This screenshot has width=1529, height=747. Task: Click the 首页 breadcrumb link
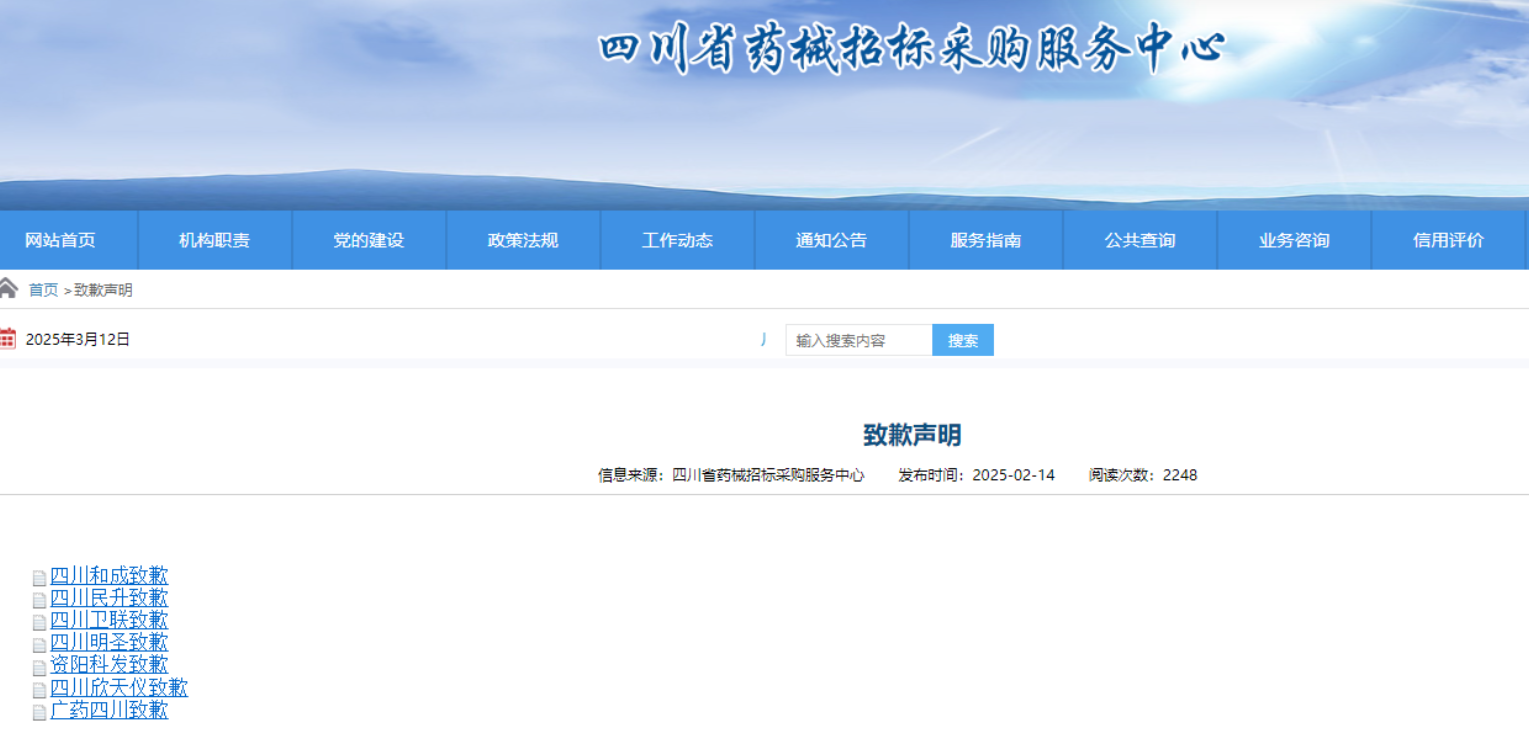click(x=43, y=290)
